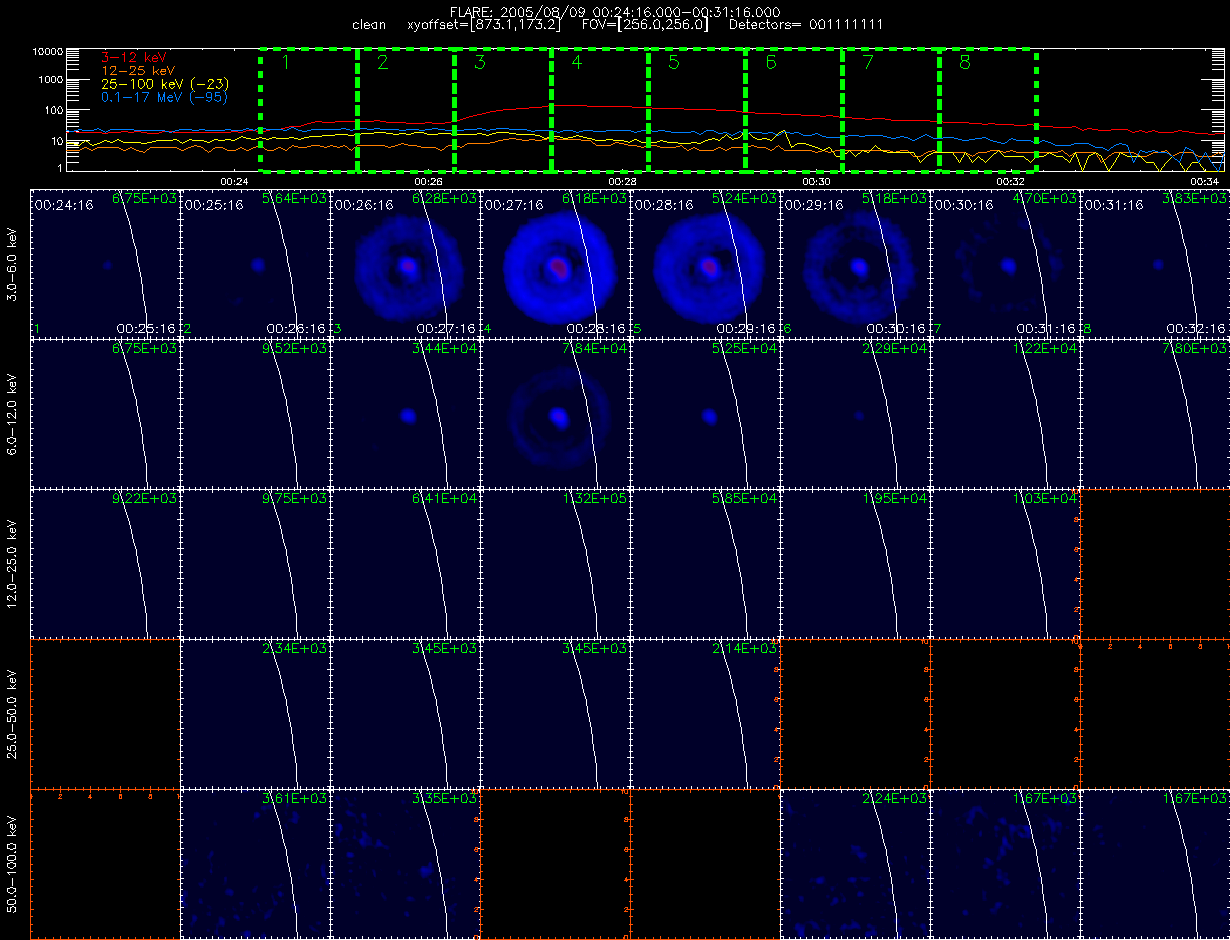Click the 4.70E+03 peak value
Viewport: 1230px width, 940px height.
(1044, 199)
